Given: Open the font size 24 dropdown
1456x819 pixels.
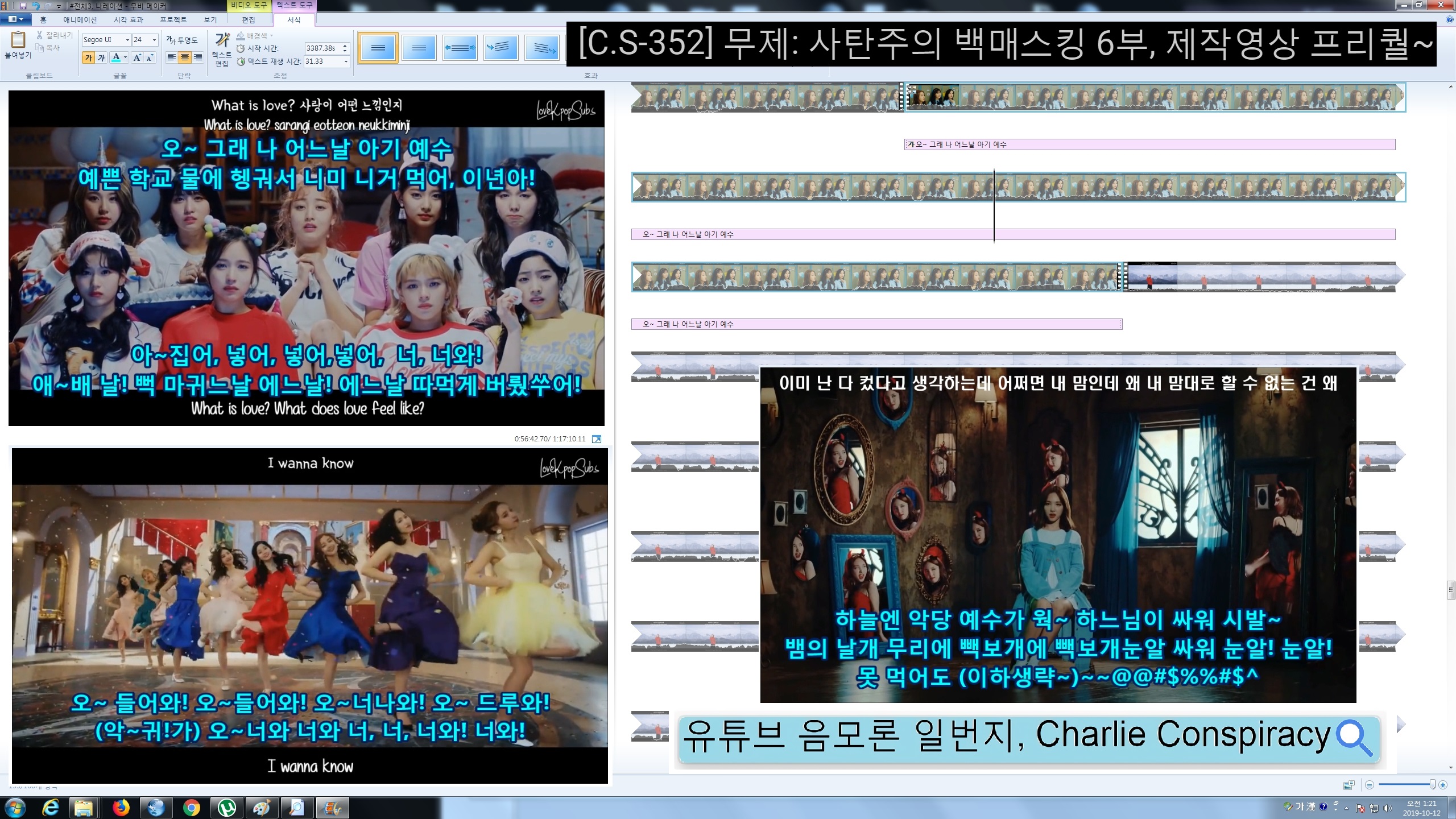Looking at the screenshot, I should [x=154, y=40].
